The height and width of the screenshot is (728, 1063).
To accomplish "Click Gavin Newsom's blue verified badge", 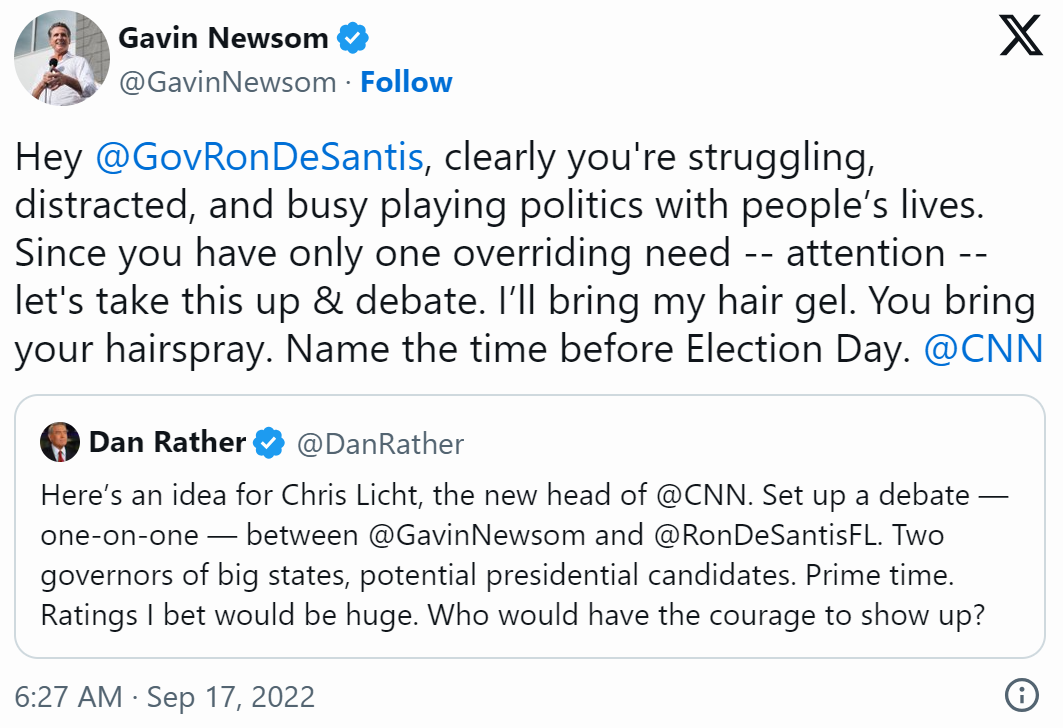I will point(352,39).
